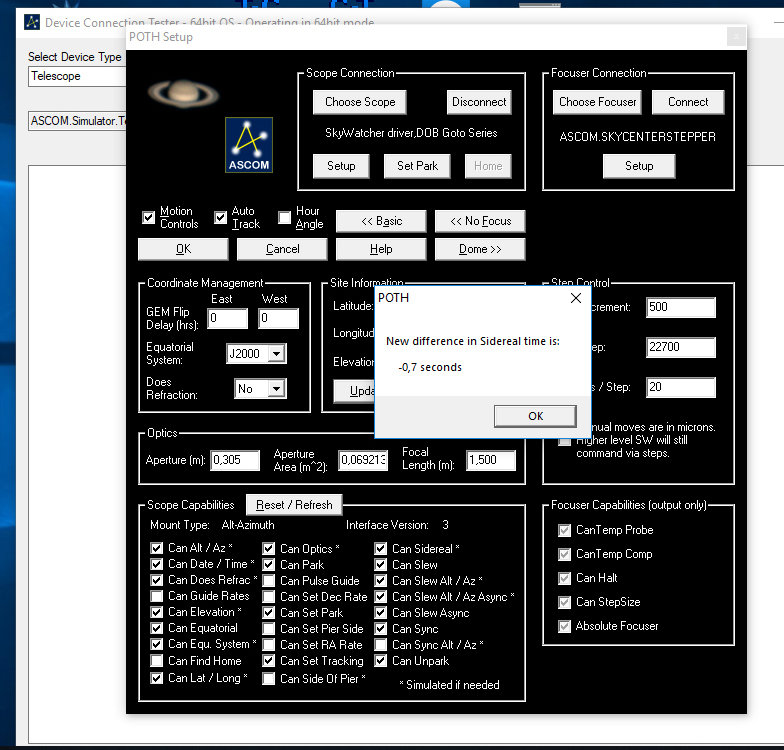
Task: Click ASCOM.Simulator field in Device Connection Tester
Action: click(78, 121)
